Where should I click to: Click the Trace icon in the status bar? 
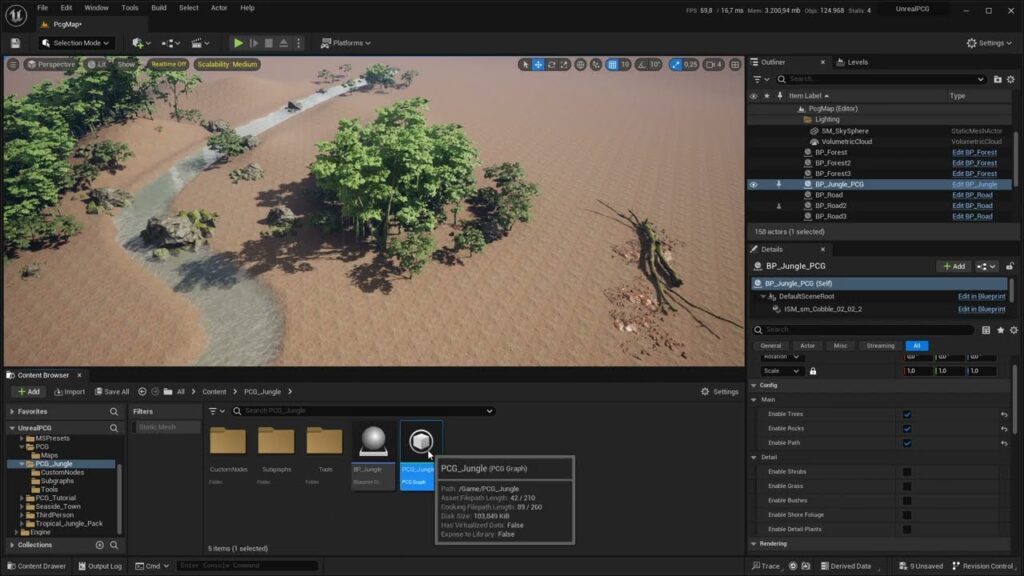pos(766,566)
